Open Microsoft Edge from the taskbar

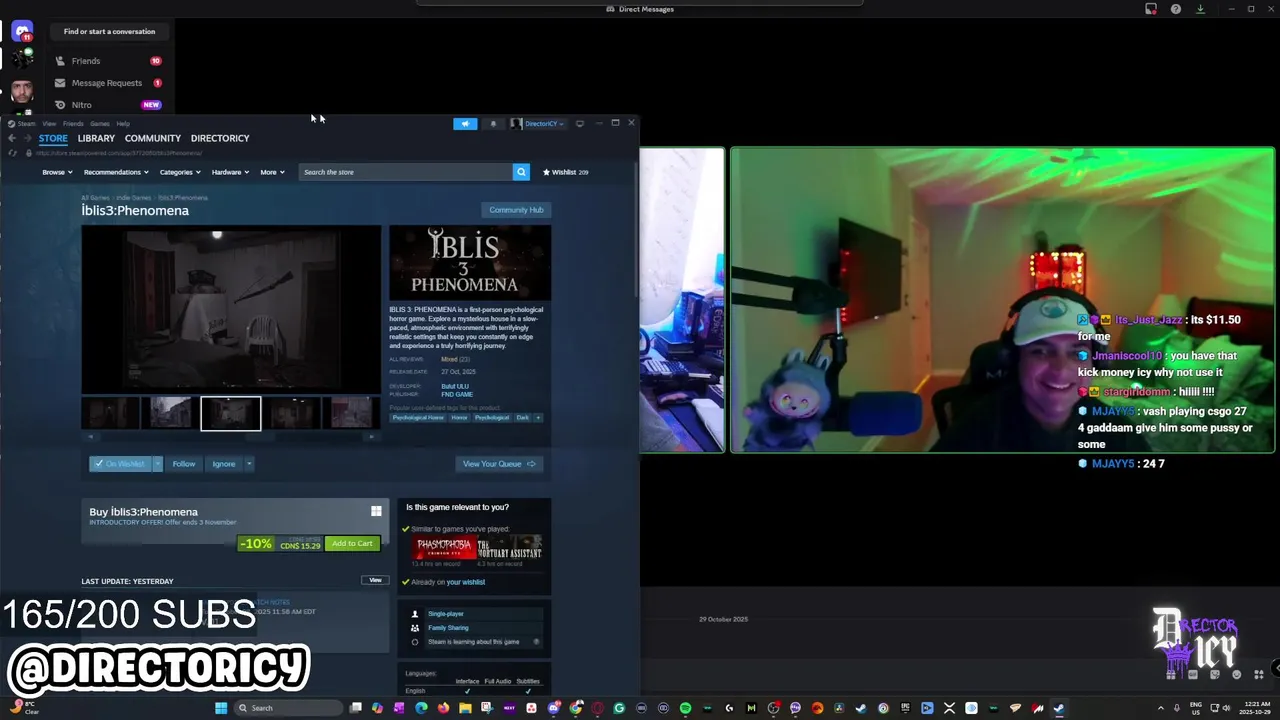tap(421, 708)
